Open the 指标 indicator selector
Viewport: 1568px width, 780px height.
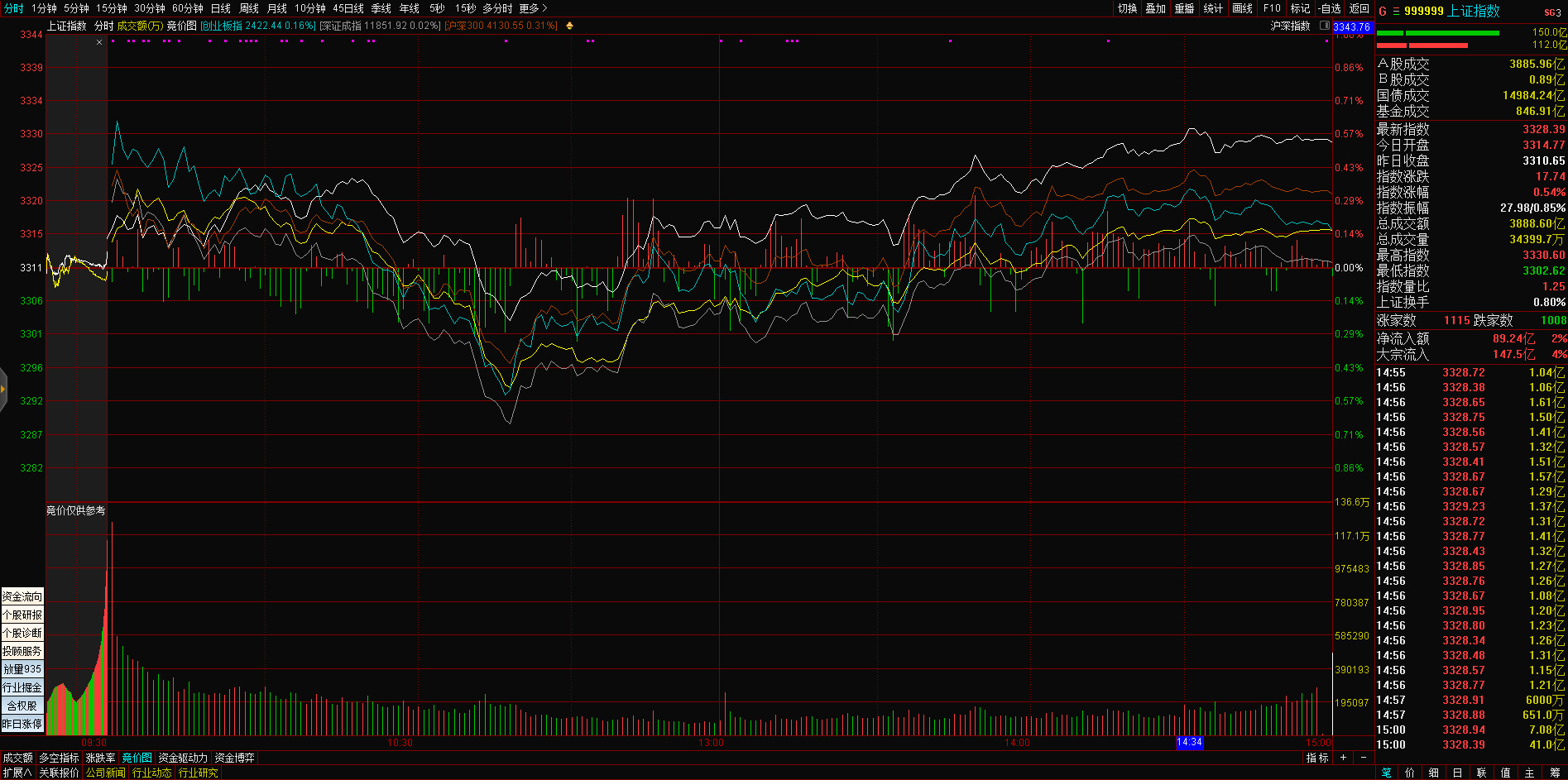coord(1317,758)
